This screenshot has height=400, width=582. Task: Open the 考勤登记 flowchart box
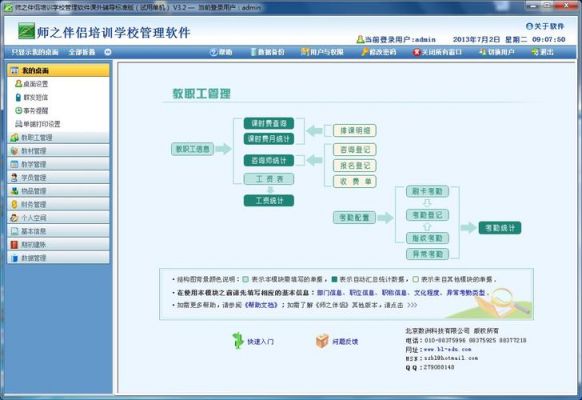(x=427, y=215)
